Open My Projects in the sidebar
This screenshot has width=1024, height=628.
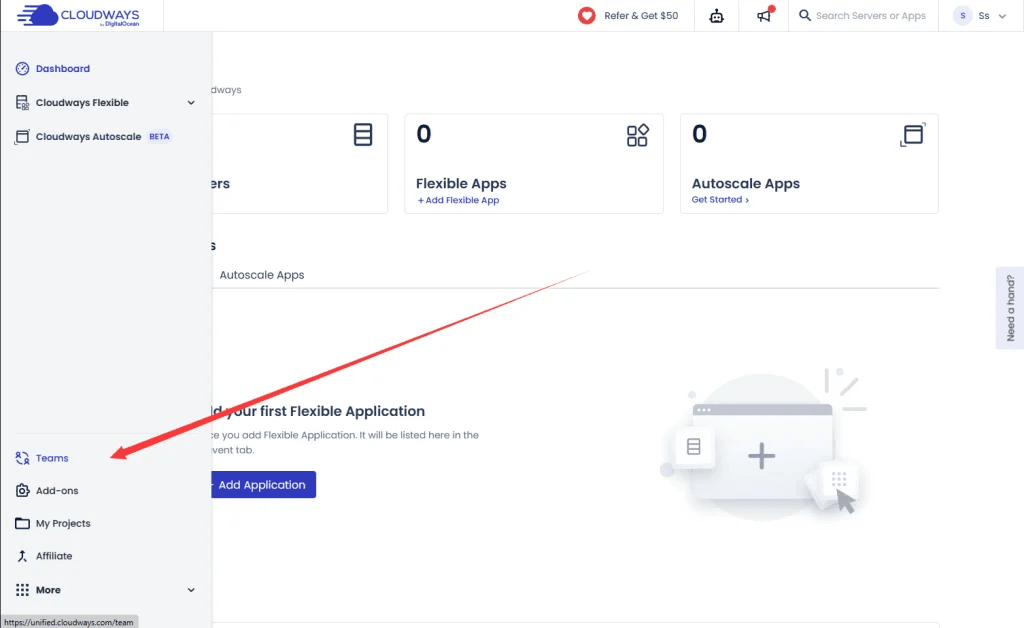[63, 523]
